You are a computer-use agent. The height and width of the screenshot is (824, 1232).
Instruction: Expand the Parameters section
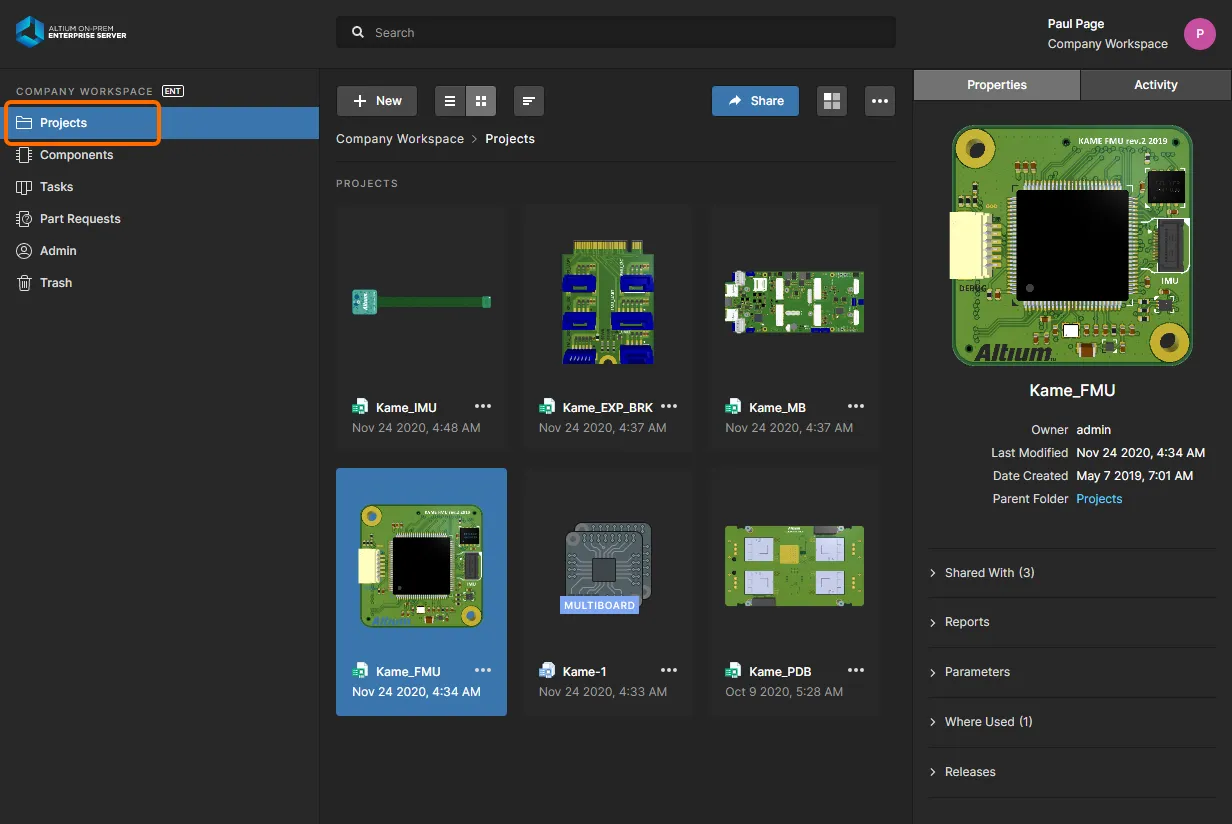1072,672
